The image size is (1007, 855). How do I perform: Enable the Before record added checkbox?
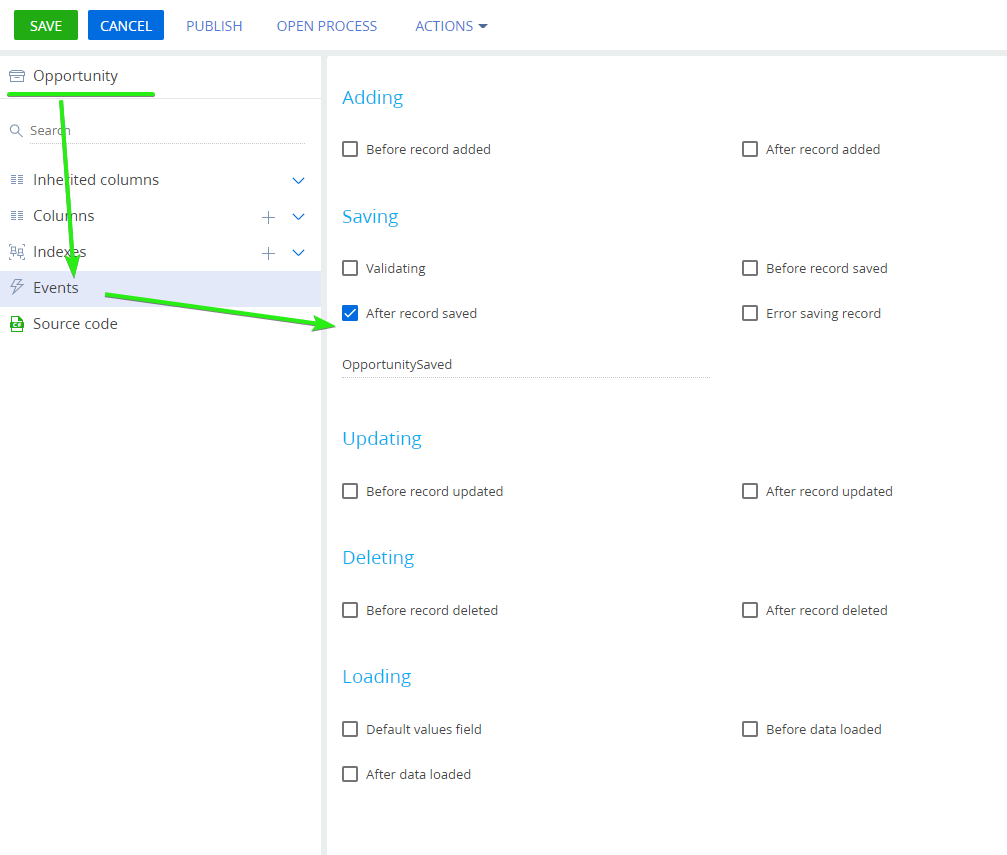click(350, 149)
